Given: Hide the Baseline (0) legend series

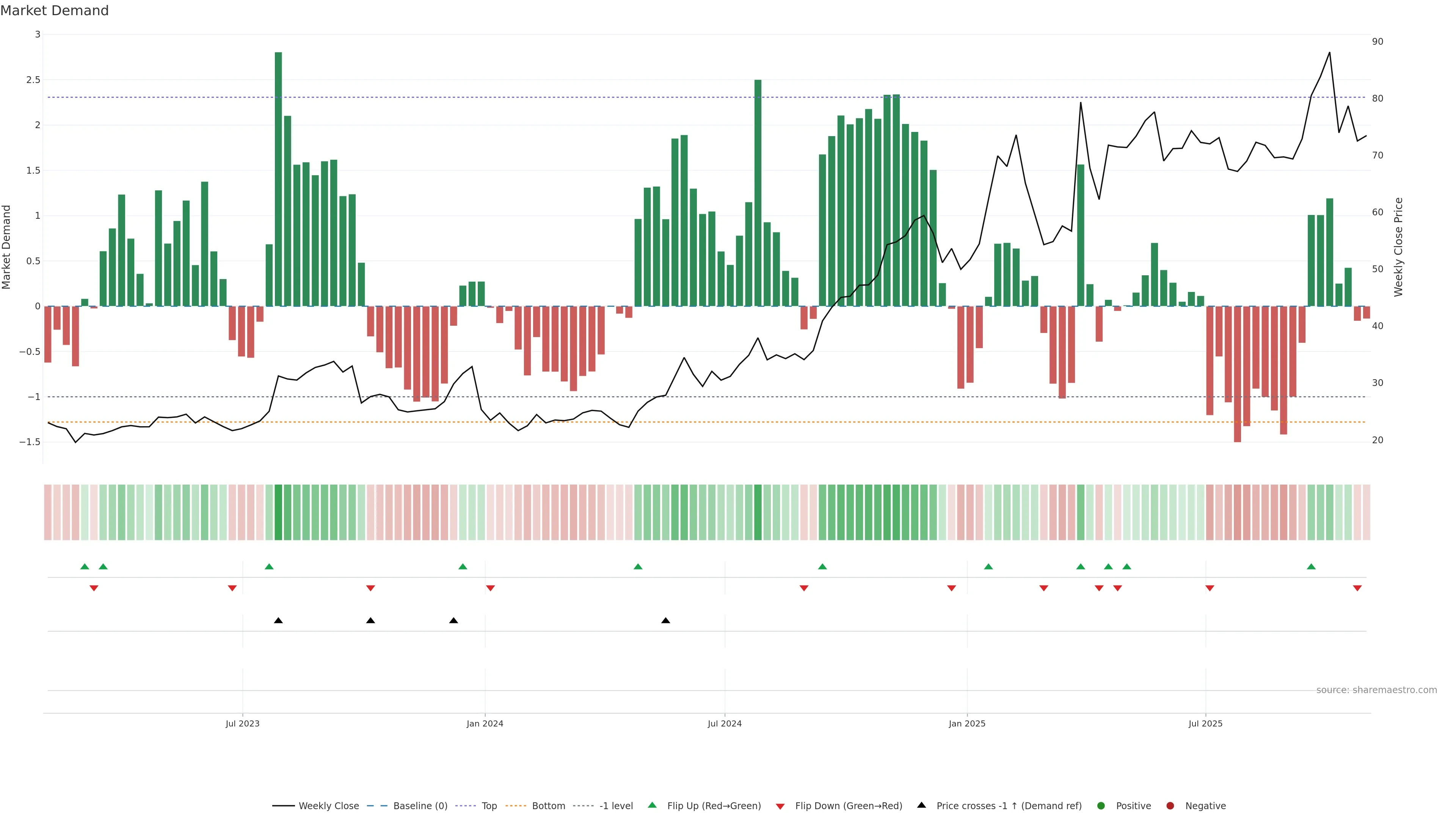Looking at the screenshot, I should [x=420, y=806].
